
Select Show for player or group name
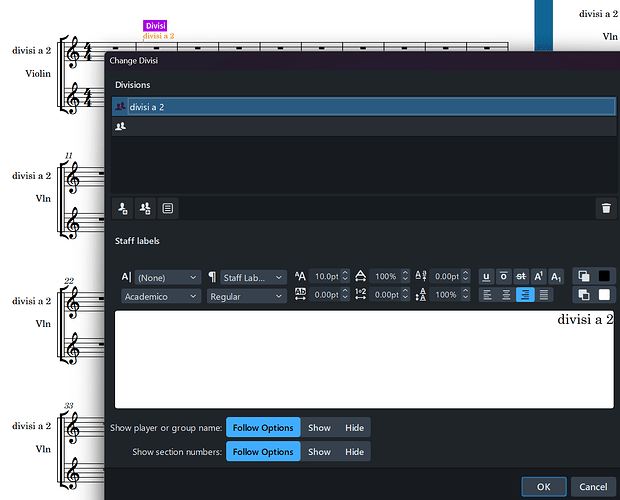(319, 428)
